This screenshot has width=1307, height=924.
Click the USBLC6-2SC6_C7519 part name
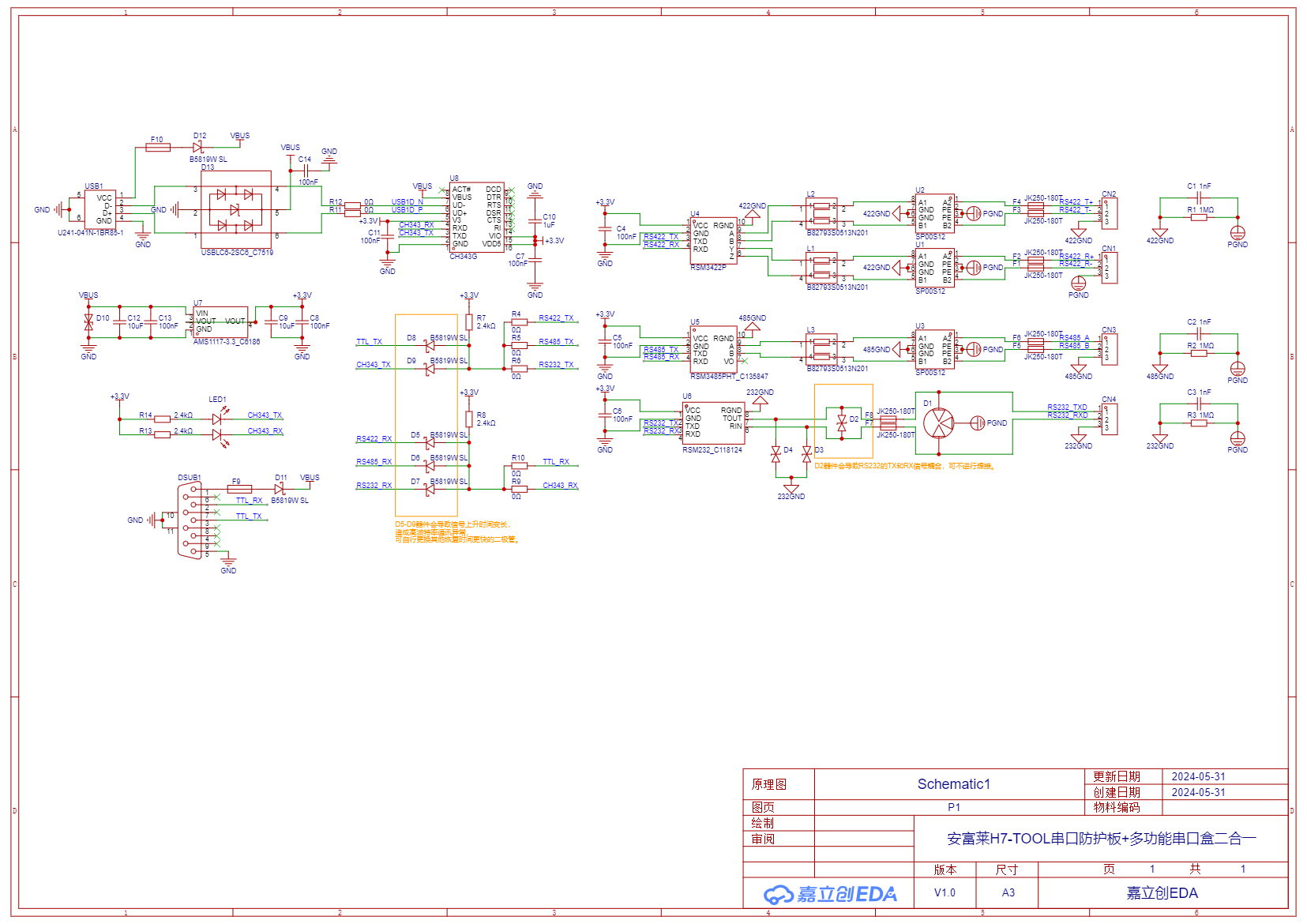click(237, 253)
